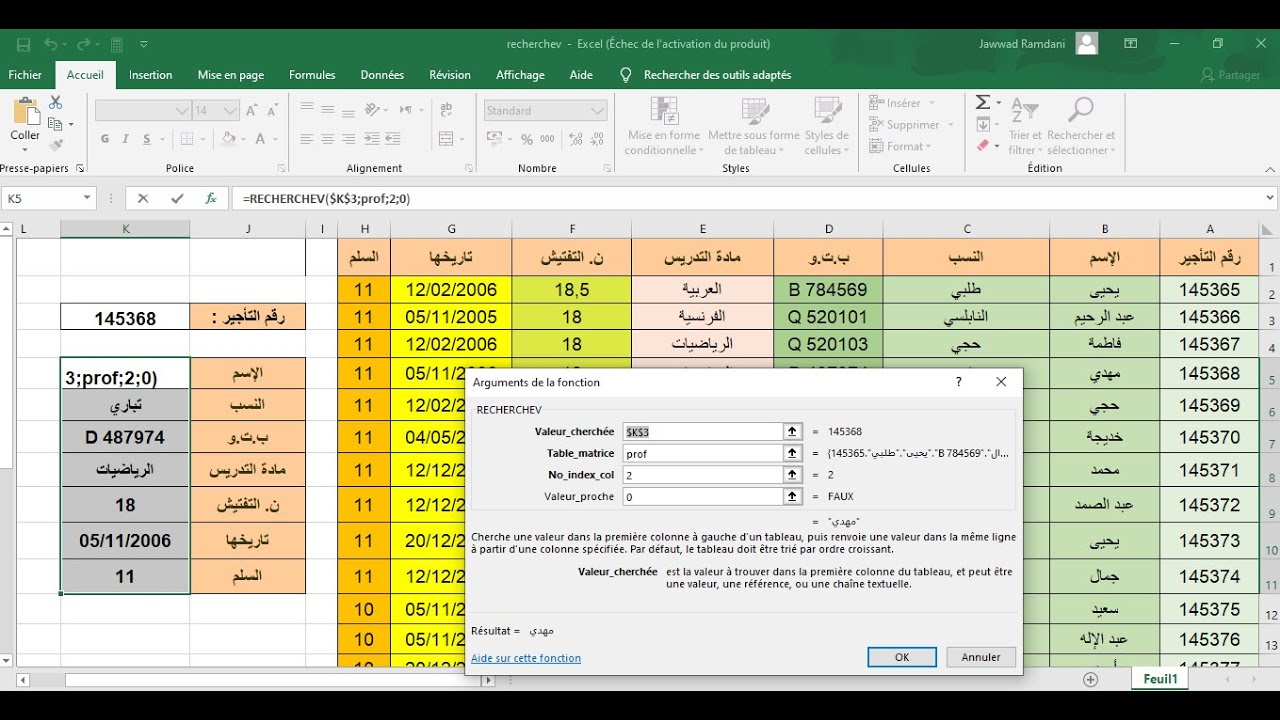The width and height of the screenshot is (1280, 720).
Task: Click Annuler in the function dialog
Action: [981, 657]
